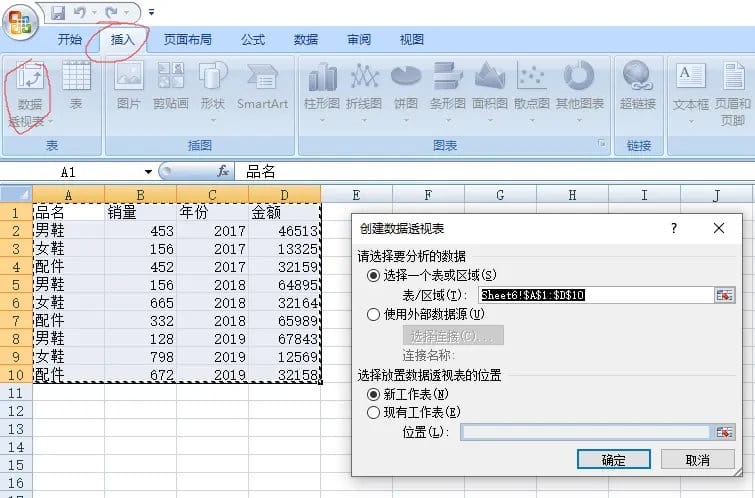Open the Page Layout (页面布局) tab
Image resolution: width=755 pixels, height=498 pixels.
point(188,40)
